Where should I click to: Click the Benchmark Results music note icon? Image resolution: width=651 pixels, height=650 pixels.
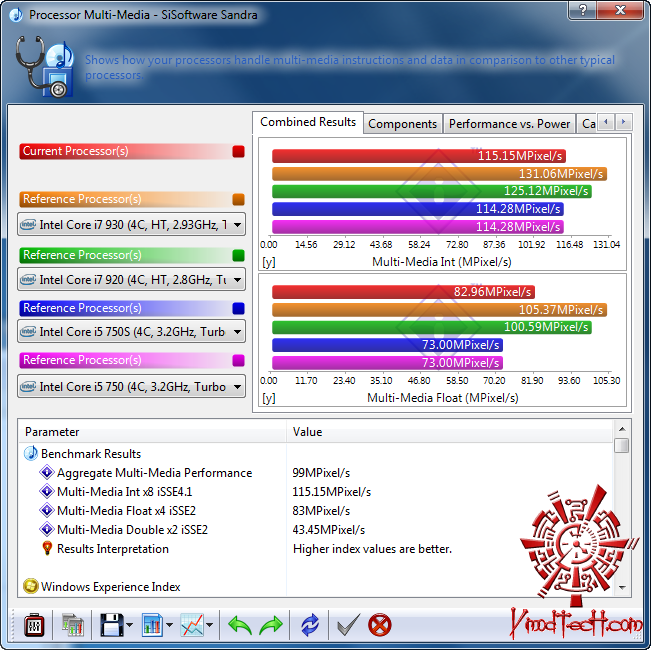31,454
